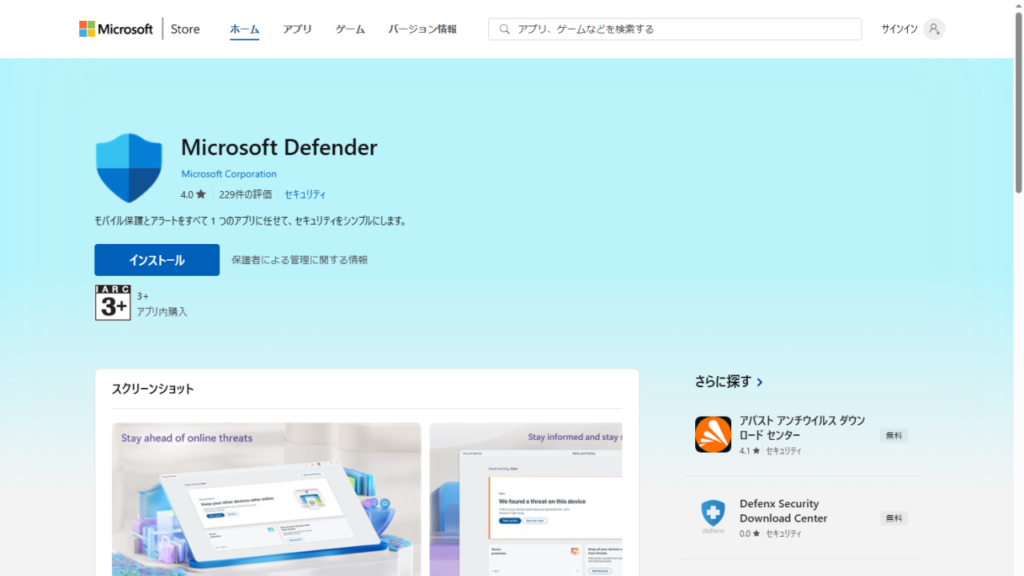The width and height of the screenshot is (1024, 576).
Task: Open the Store home link
Action: (x=185, y=29)
